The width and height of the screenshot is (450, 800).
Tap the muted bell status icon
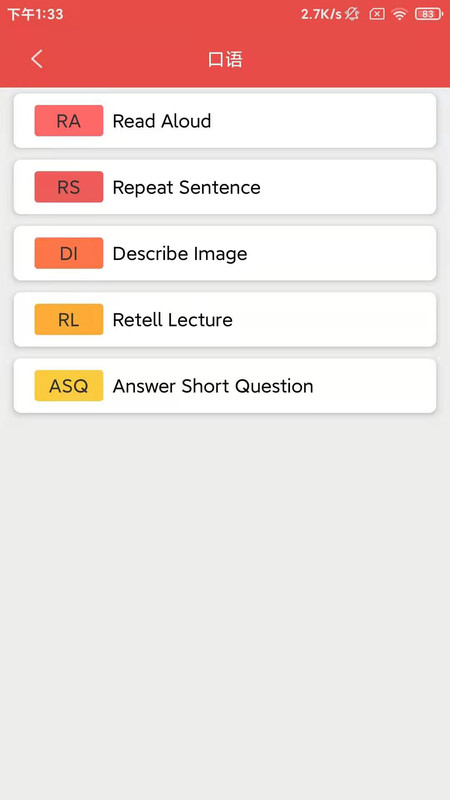352,14
